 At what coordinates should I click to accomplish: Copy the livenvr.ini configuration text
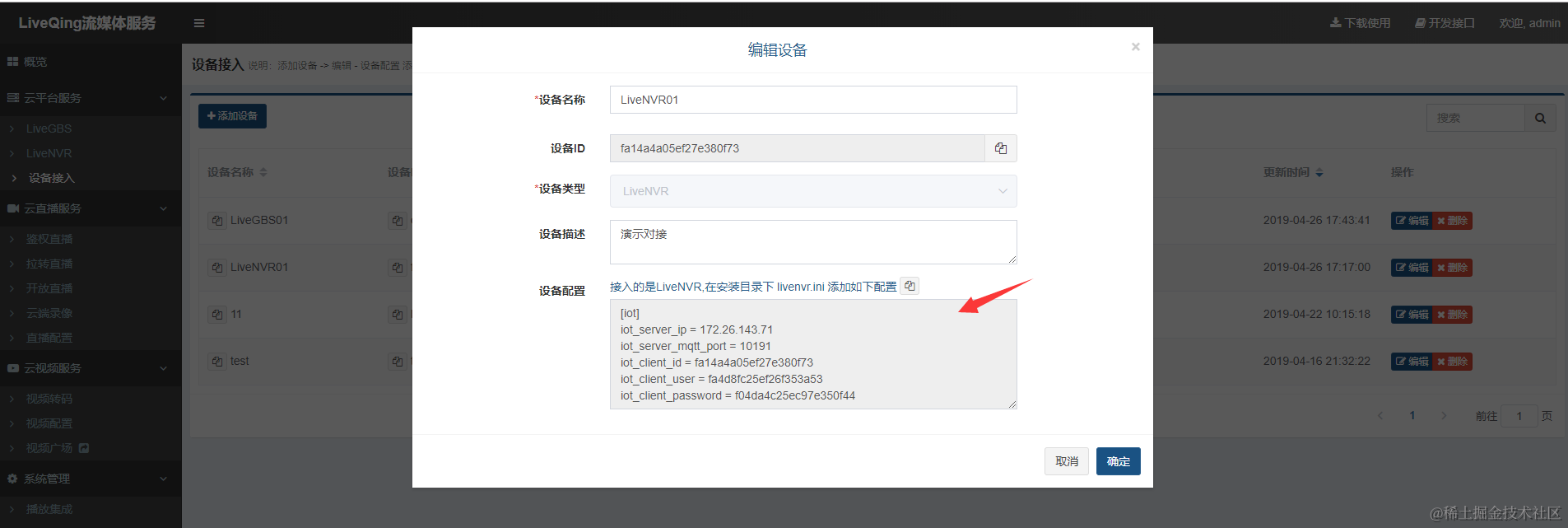point(910,286)
